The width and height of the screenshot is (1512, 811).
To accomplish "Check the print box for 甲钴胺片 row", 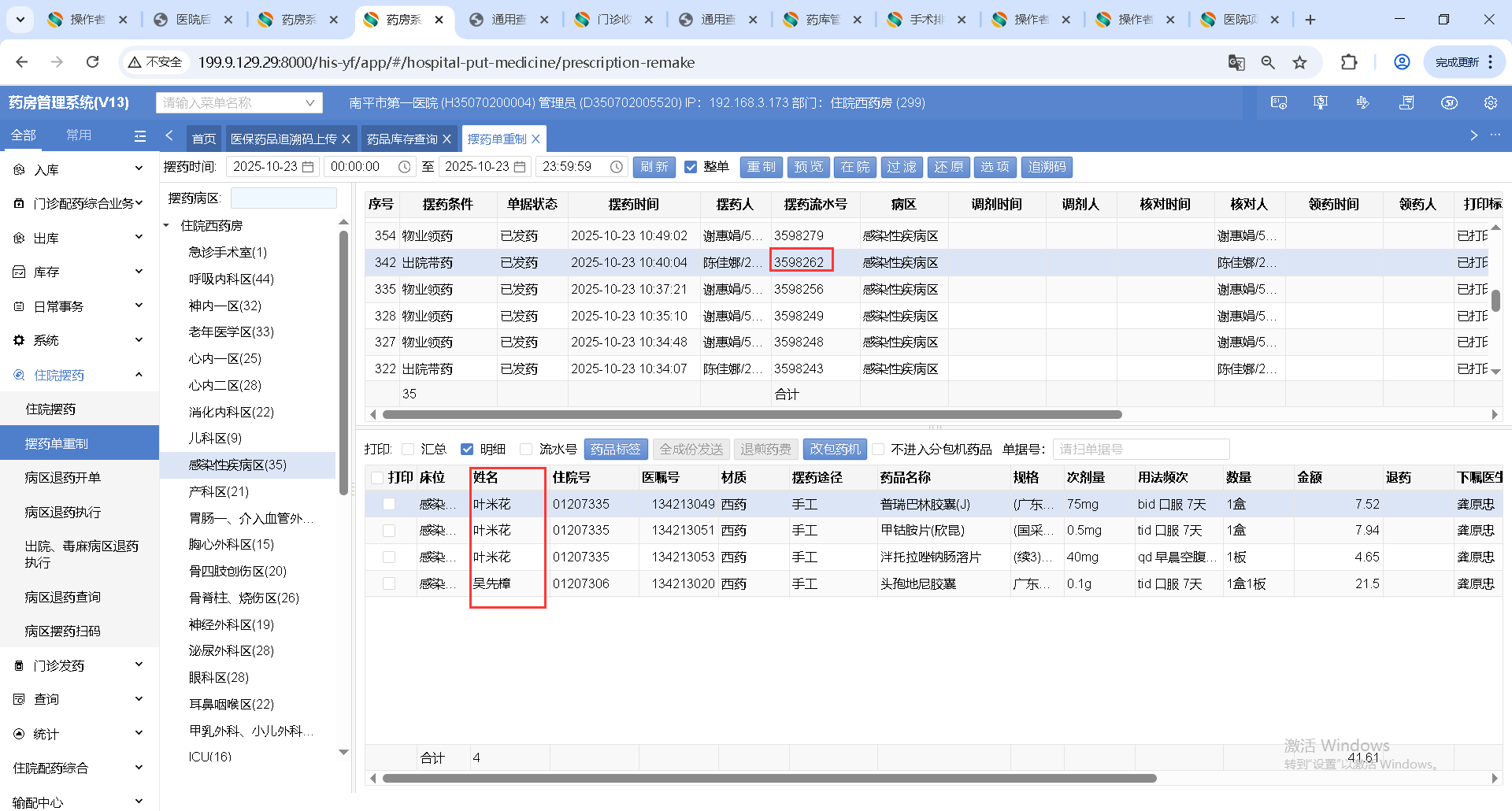I will coord(389,531).
